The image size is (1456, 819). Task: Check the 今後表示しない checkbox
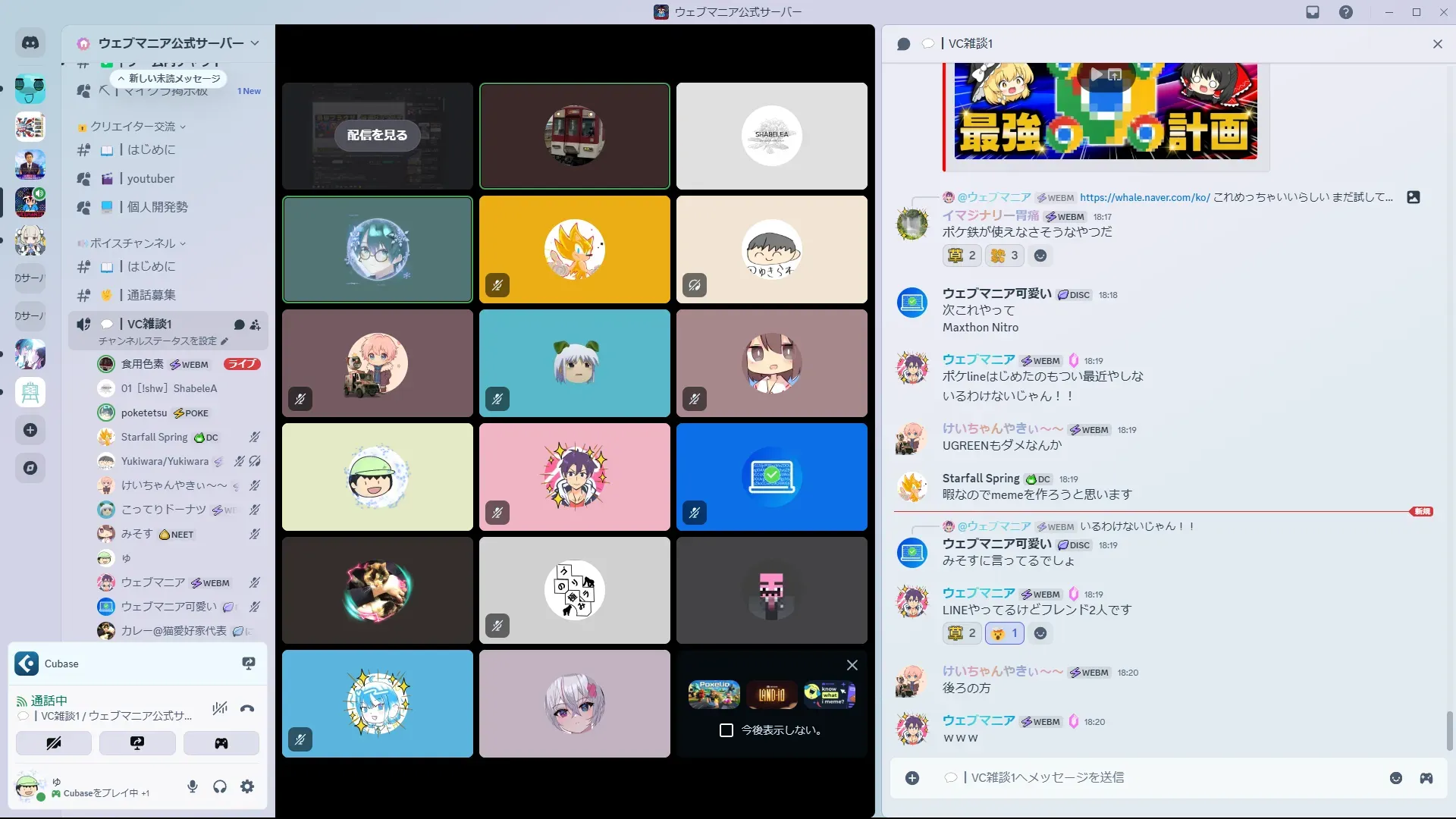click(x=726, y=730)
